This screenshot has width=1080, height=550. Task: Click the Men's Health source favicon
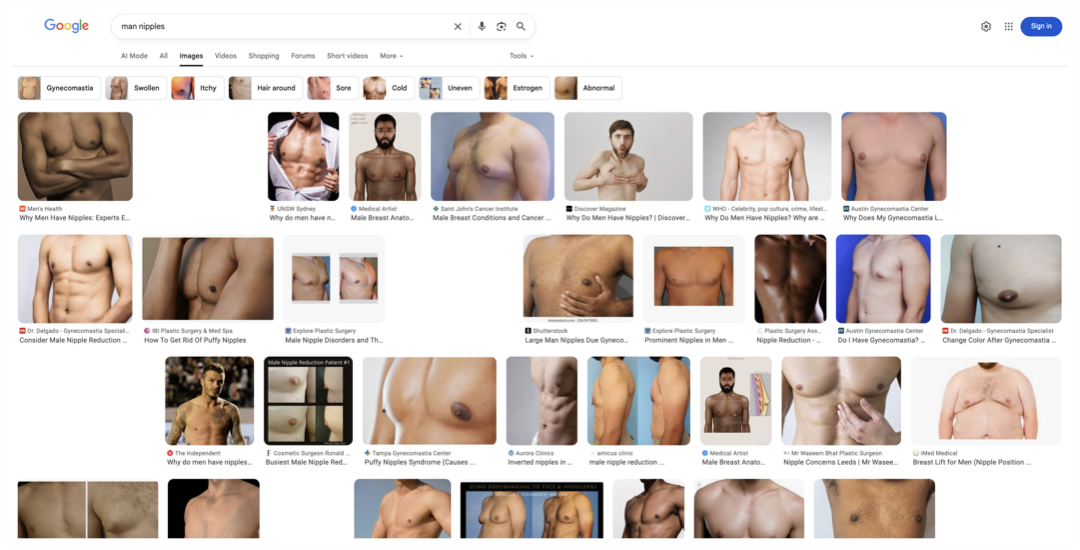22,209
